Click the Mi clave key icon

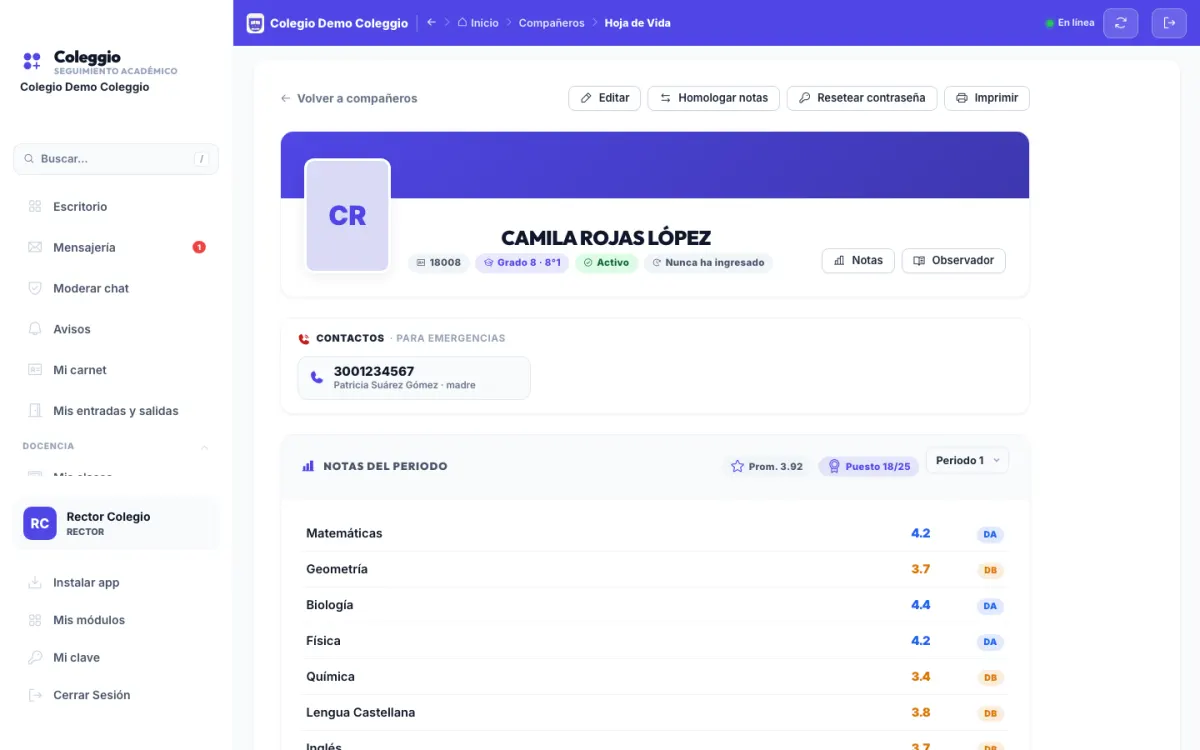pos(35,658)
